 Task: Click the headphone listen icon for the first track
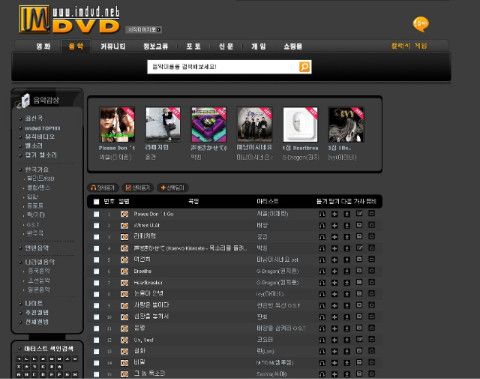point(322,214)
